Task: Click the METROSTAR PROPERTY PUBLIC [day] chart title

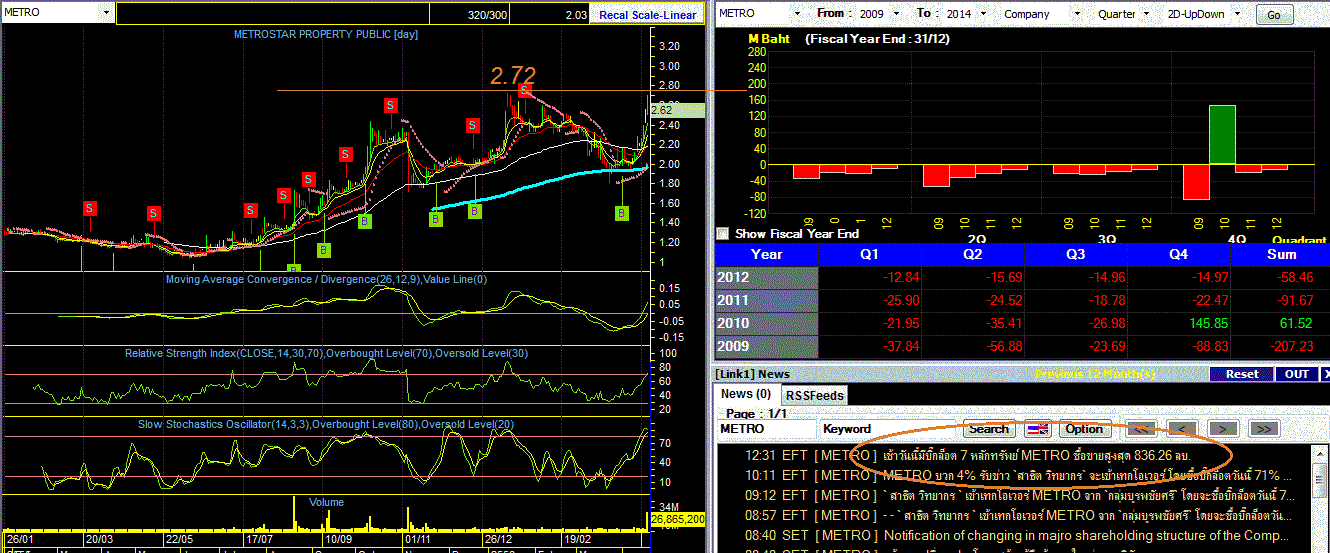Action: point(326,34)
